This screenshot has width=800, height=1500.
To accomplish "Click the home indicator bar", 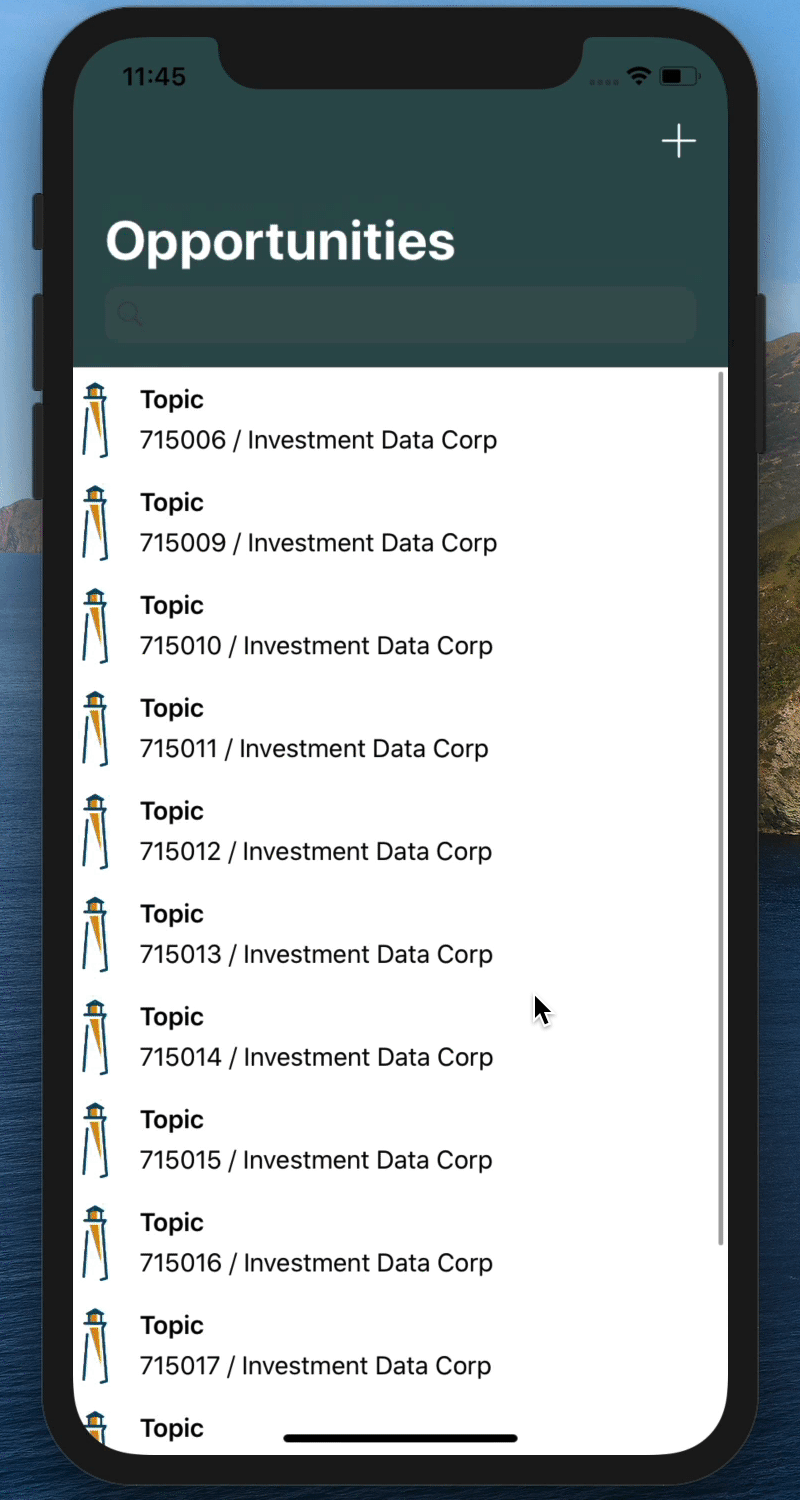I will coord(400,1438).
